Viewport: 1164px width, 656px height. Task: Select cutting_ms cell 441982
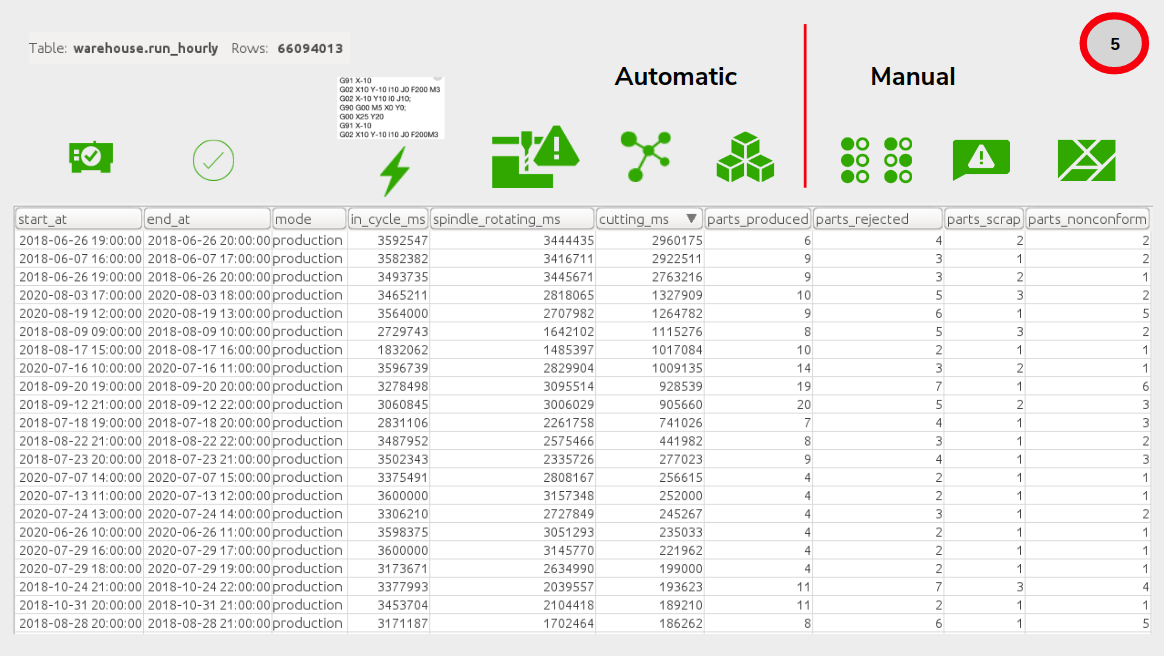point(650,441)
